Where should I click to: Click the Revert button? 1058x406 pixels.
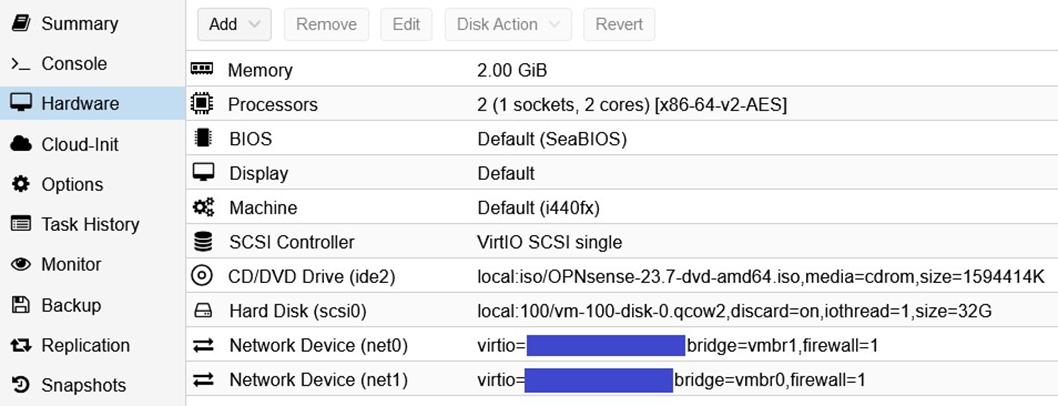pyautogui.click(x=619, y=25)
